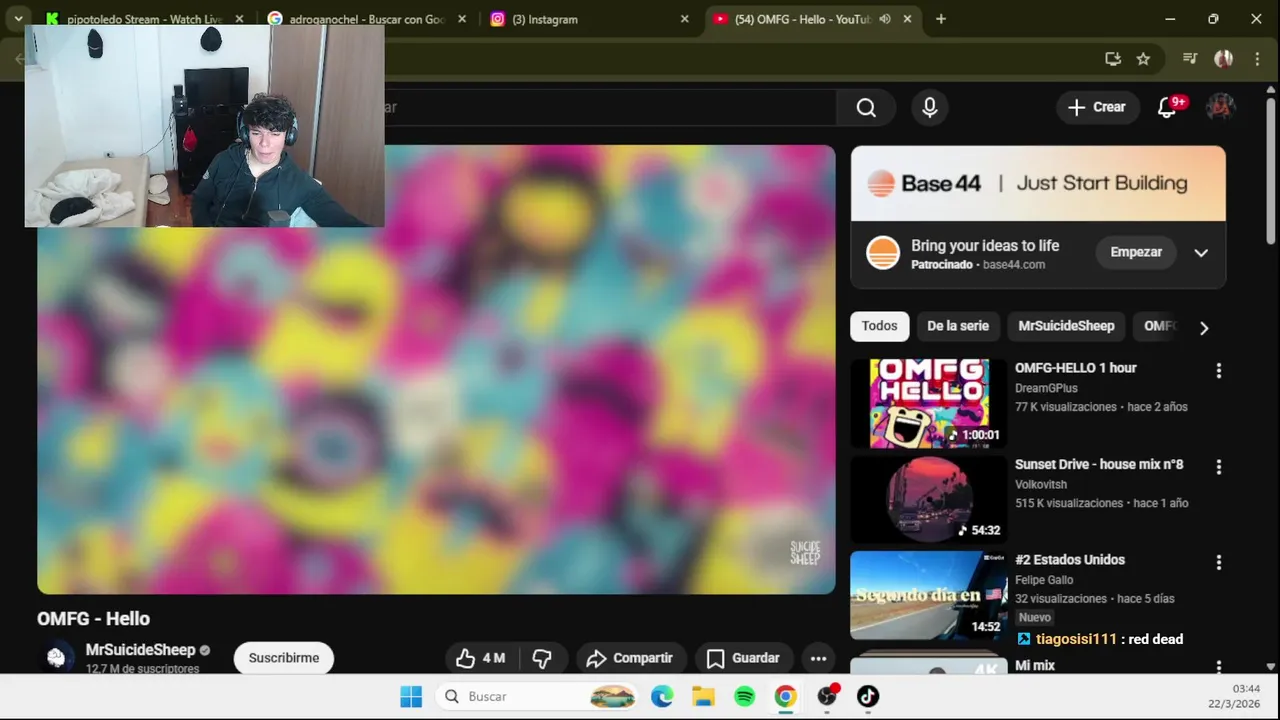This screenshot has width=1280, height=720.
Task: Click the install app icon in address bar
Action: tap(1113, 59)
